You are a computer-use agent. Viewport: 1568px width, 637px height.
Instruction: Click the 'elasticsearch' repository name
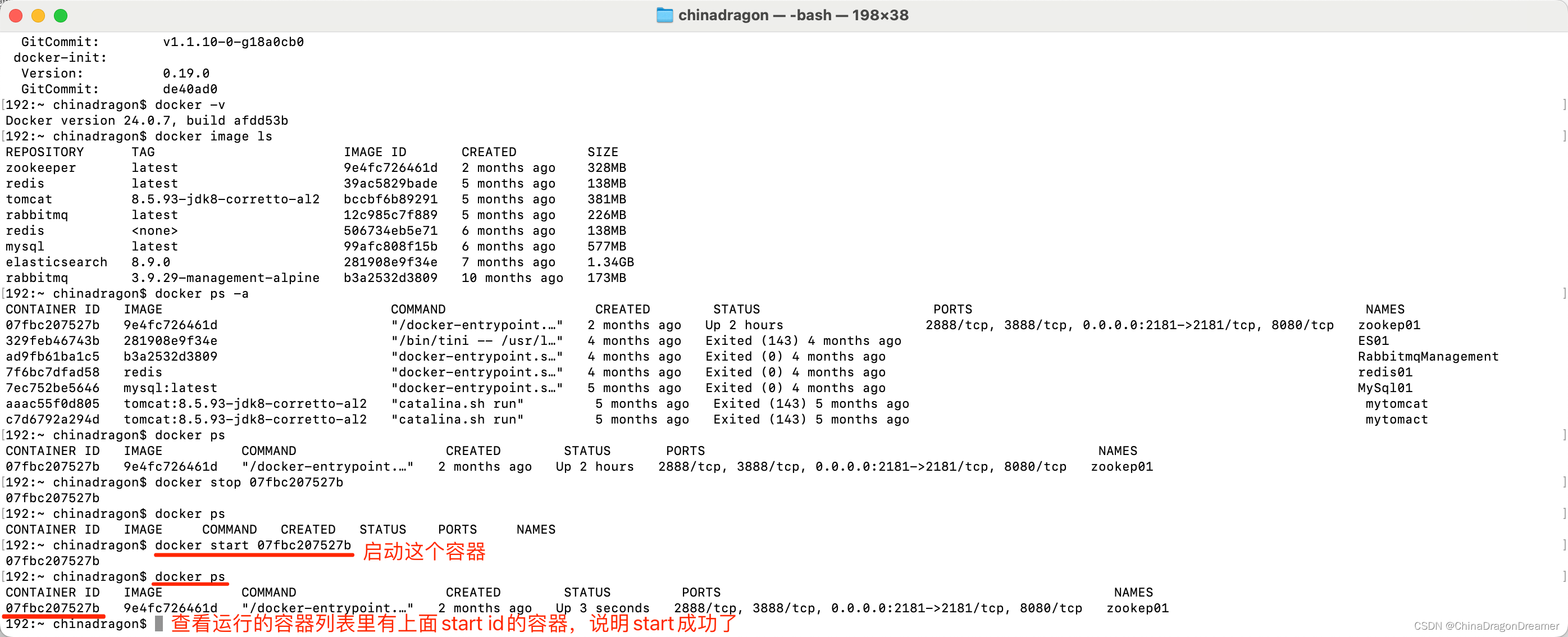[57, 262]
